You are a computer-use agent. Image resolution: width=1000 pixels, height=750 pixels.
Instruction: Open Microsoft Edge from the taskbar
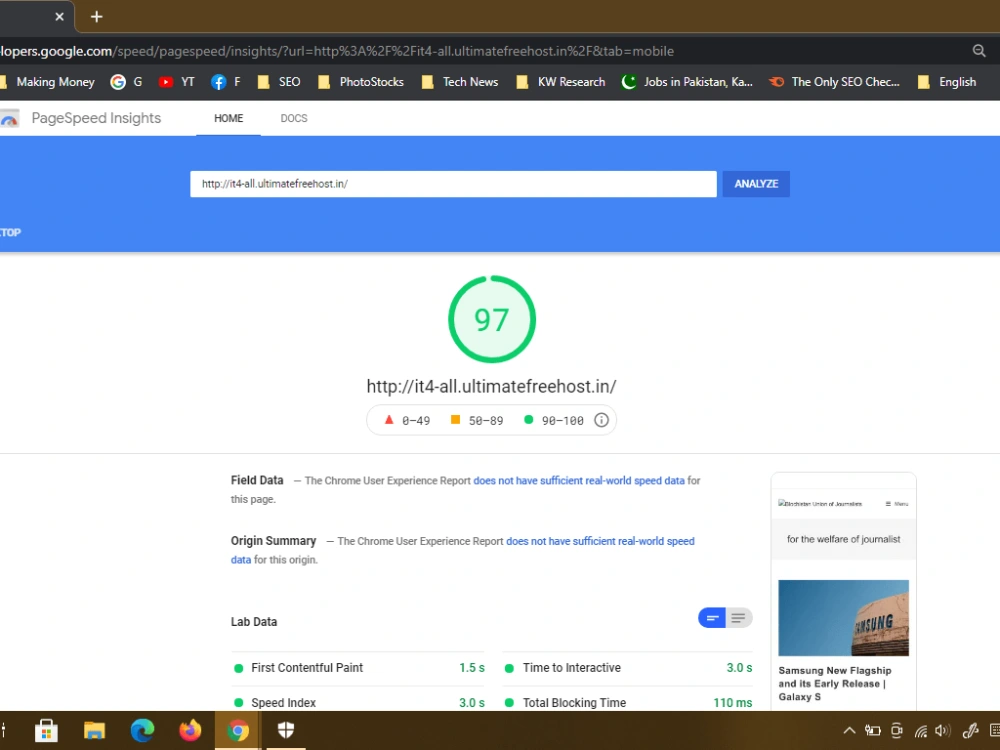coord(142,730)
